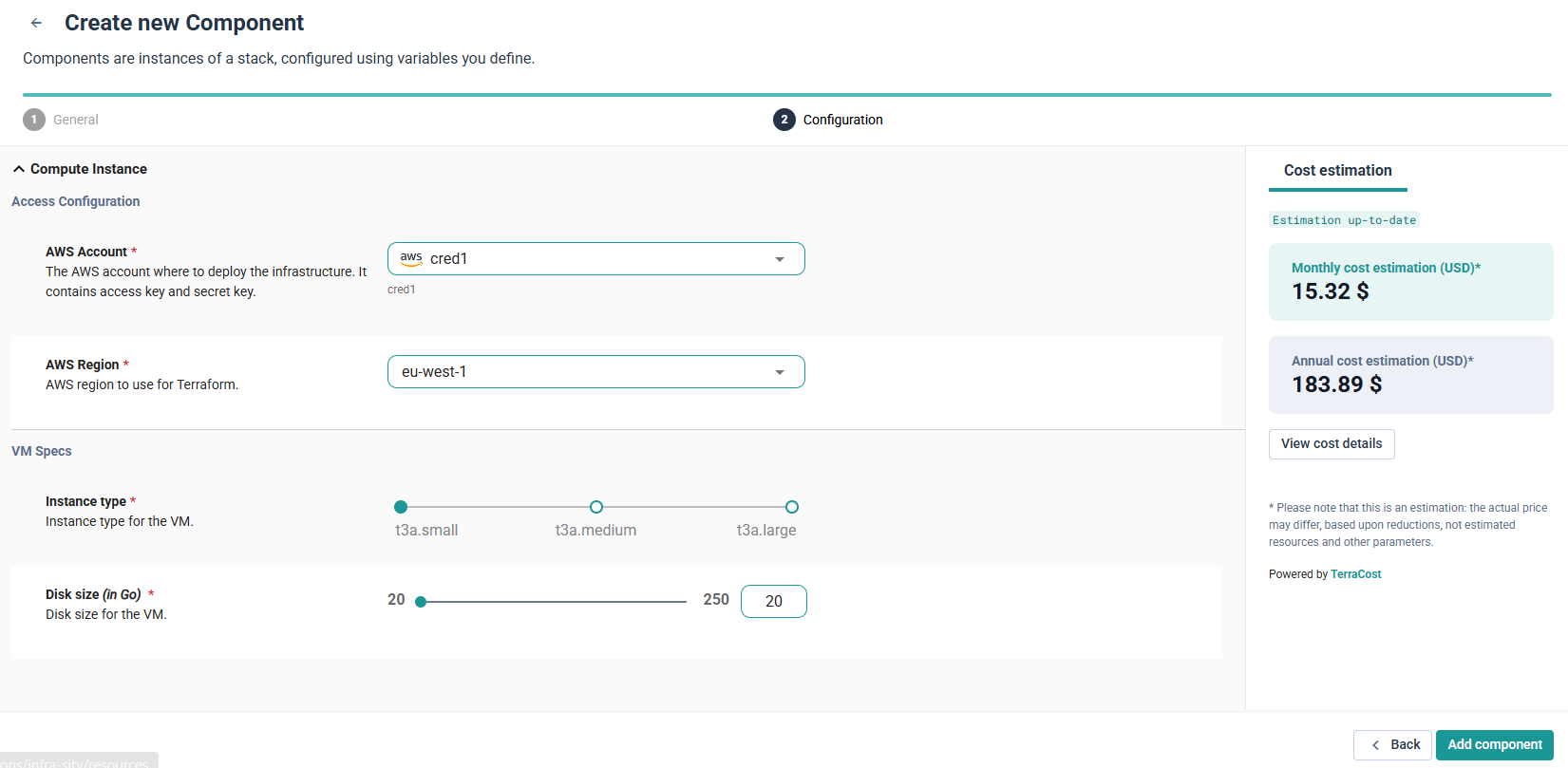Click the Disk size number input field

[x=773, y=602]
